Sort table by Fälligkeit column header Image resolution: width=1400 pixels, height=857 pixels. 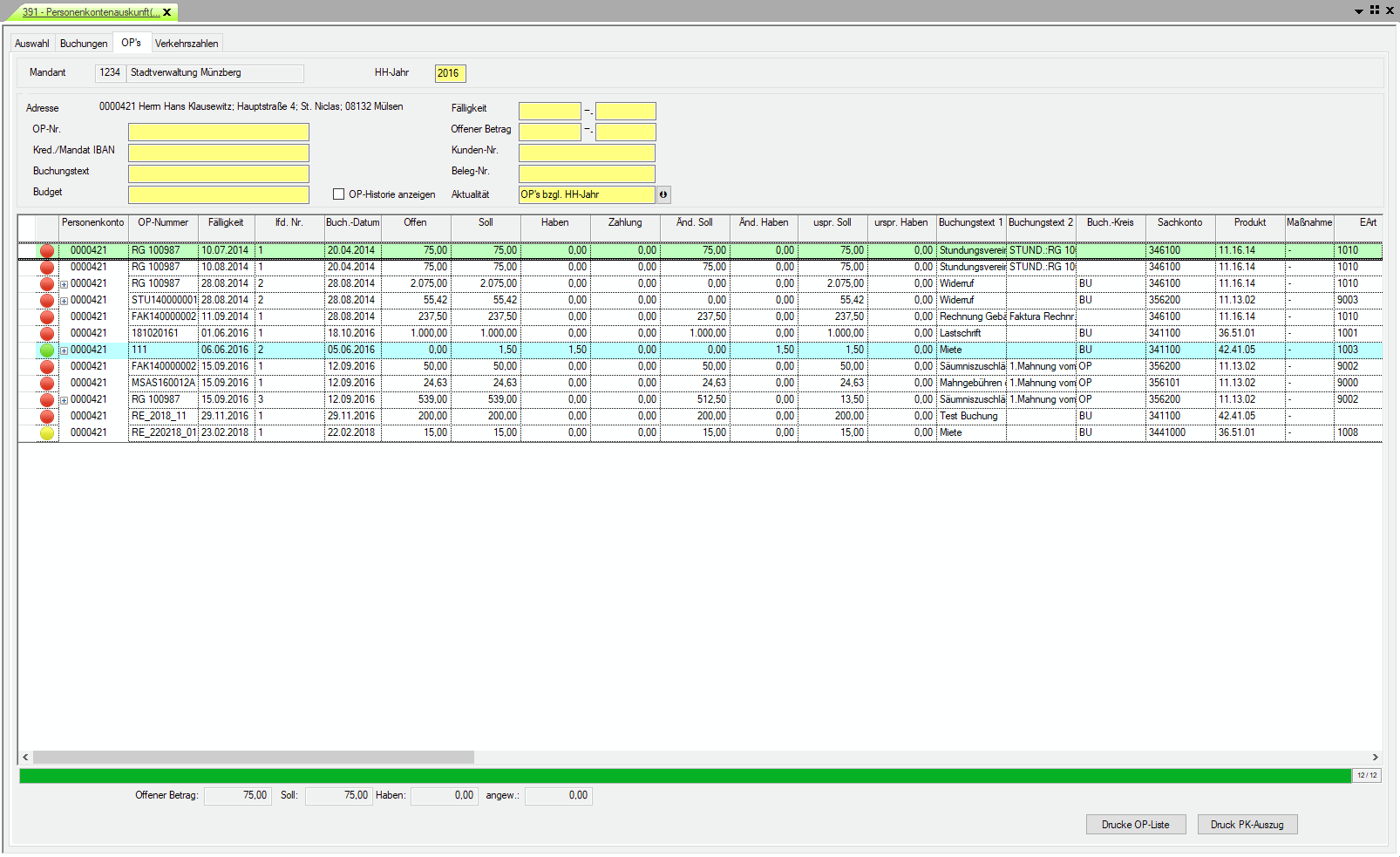pos(226,223)
